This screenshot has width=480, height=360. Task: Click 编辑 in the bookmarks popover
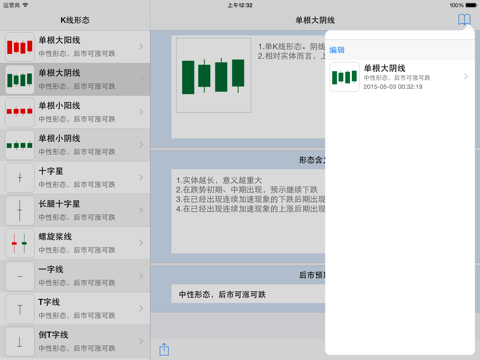pos(337,50)
